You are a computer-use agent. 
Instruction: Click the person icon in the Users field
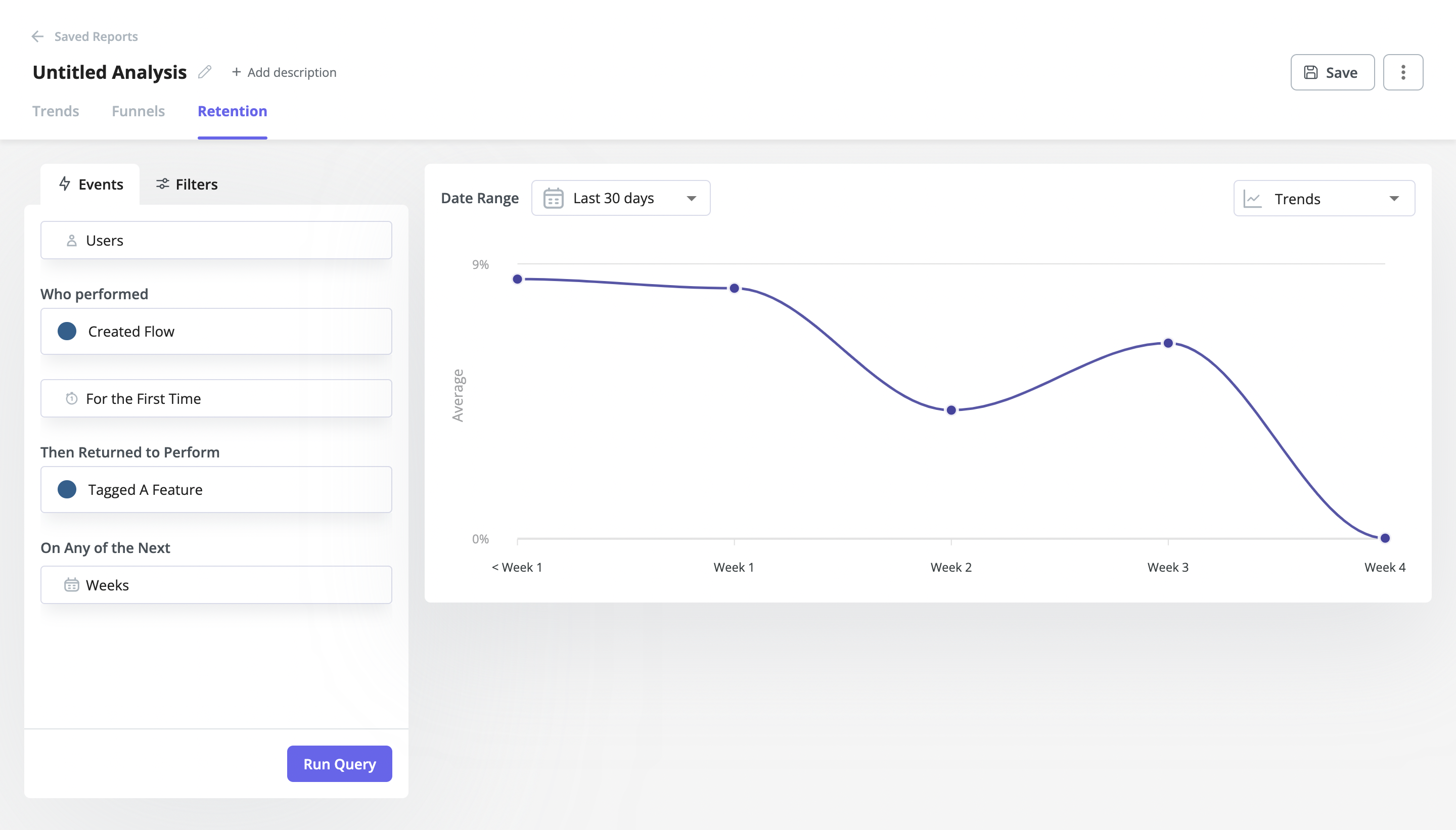pos(71,240)
